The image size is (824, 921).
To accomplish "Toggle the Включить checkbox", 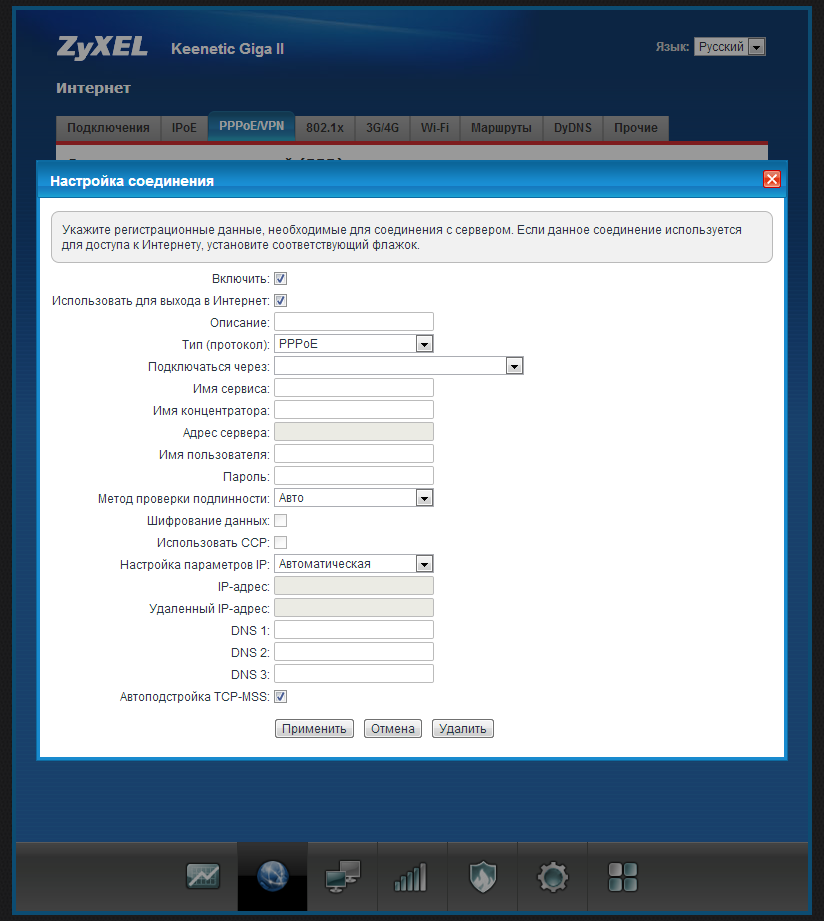I will (x=281, y=278).
